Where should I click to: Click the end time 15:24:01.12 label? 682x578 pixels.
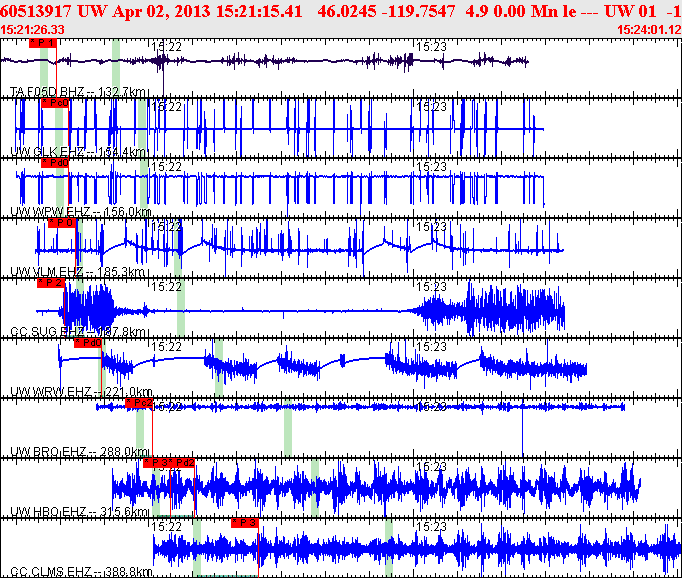pyautogui.click(x=649, y=30)
